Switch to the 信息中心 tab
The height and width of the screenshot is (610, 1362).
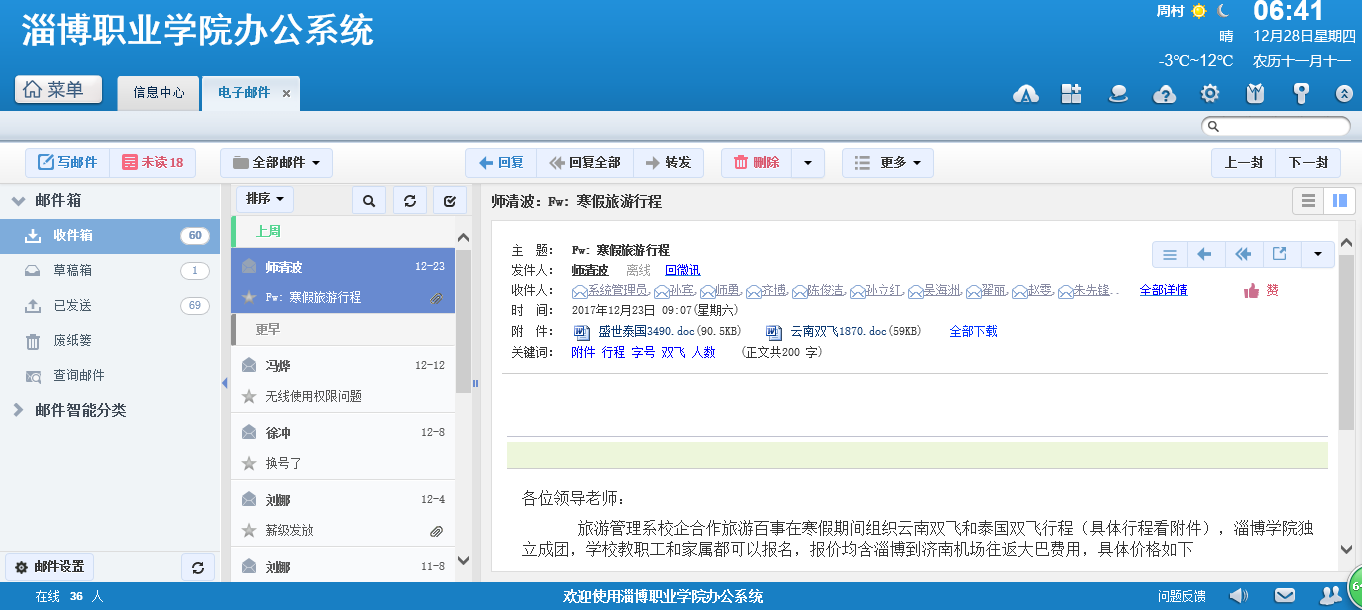pos(159,93)
